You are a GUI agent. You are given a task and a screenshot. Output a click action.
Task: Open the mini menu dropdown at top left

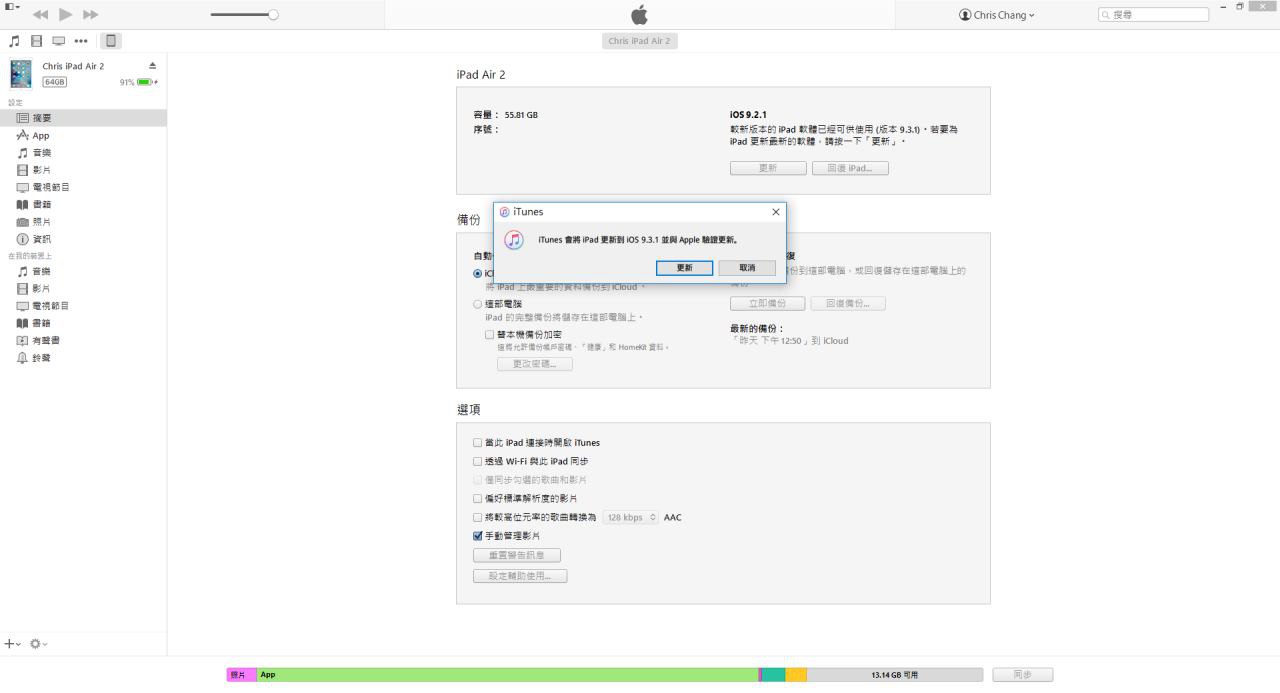[12, 7]
